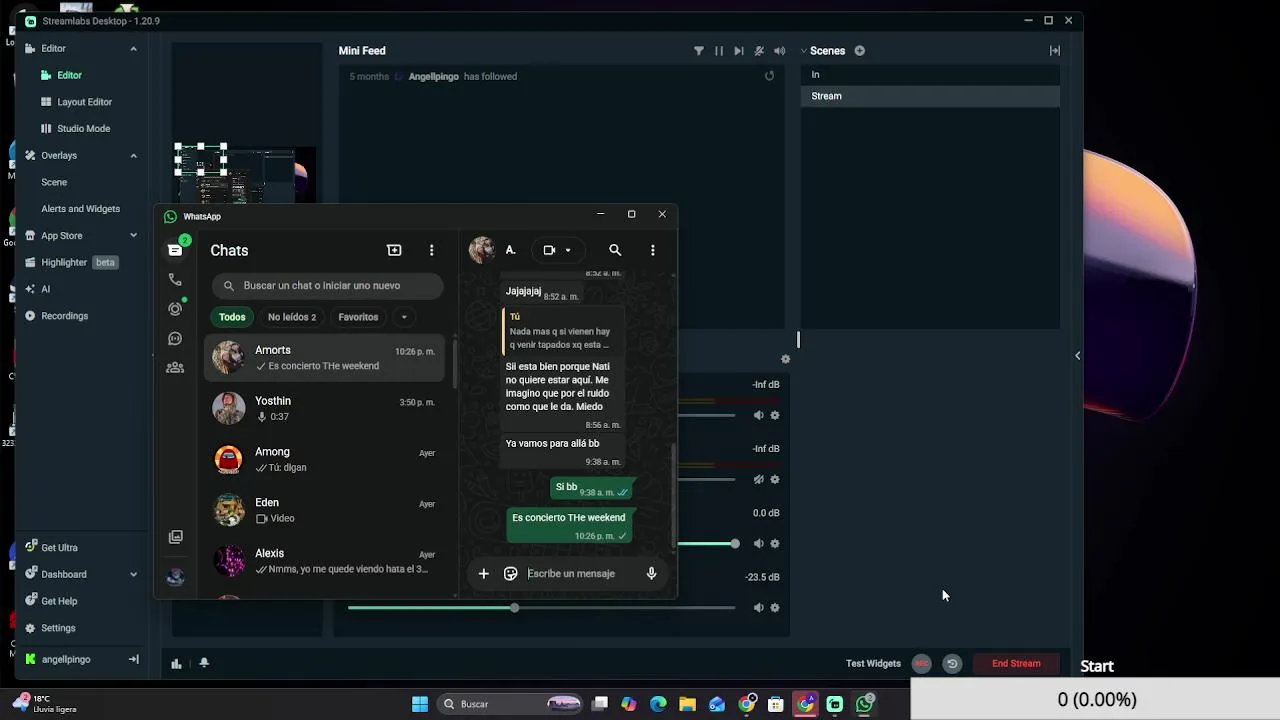This screenshot has height=720, width=1280.
Task: Search within the open WhatsApp conversation
Action: [x=615, y=250]
